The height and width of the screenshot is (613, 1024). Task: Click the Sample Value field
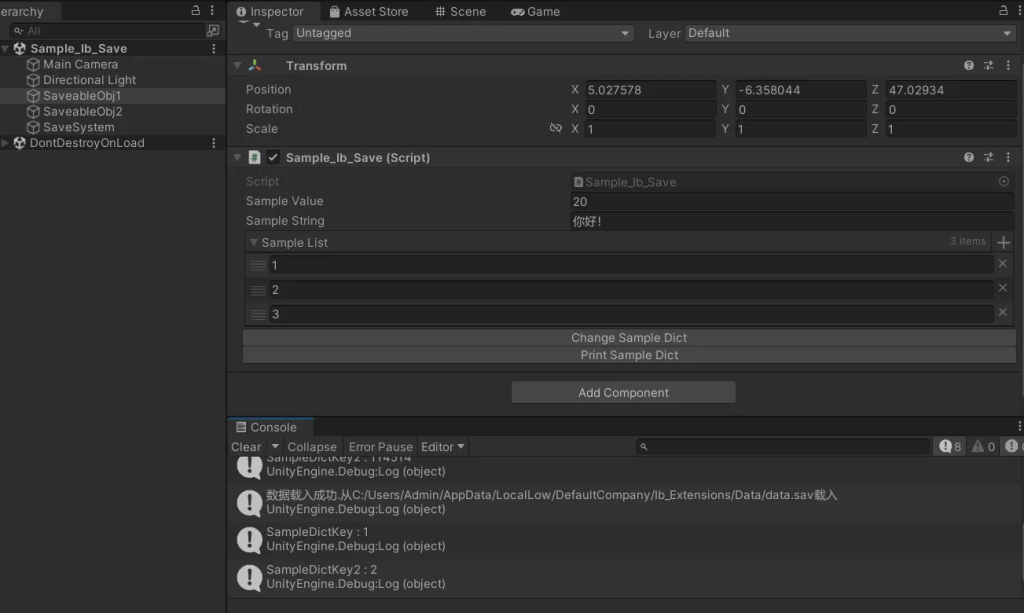792,201
